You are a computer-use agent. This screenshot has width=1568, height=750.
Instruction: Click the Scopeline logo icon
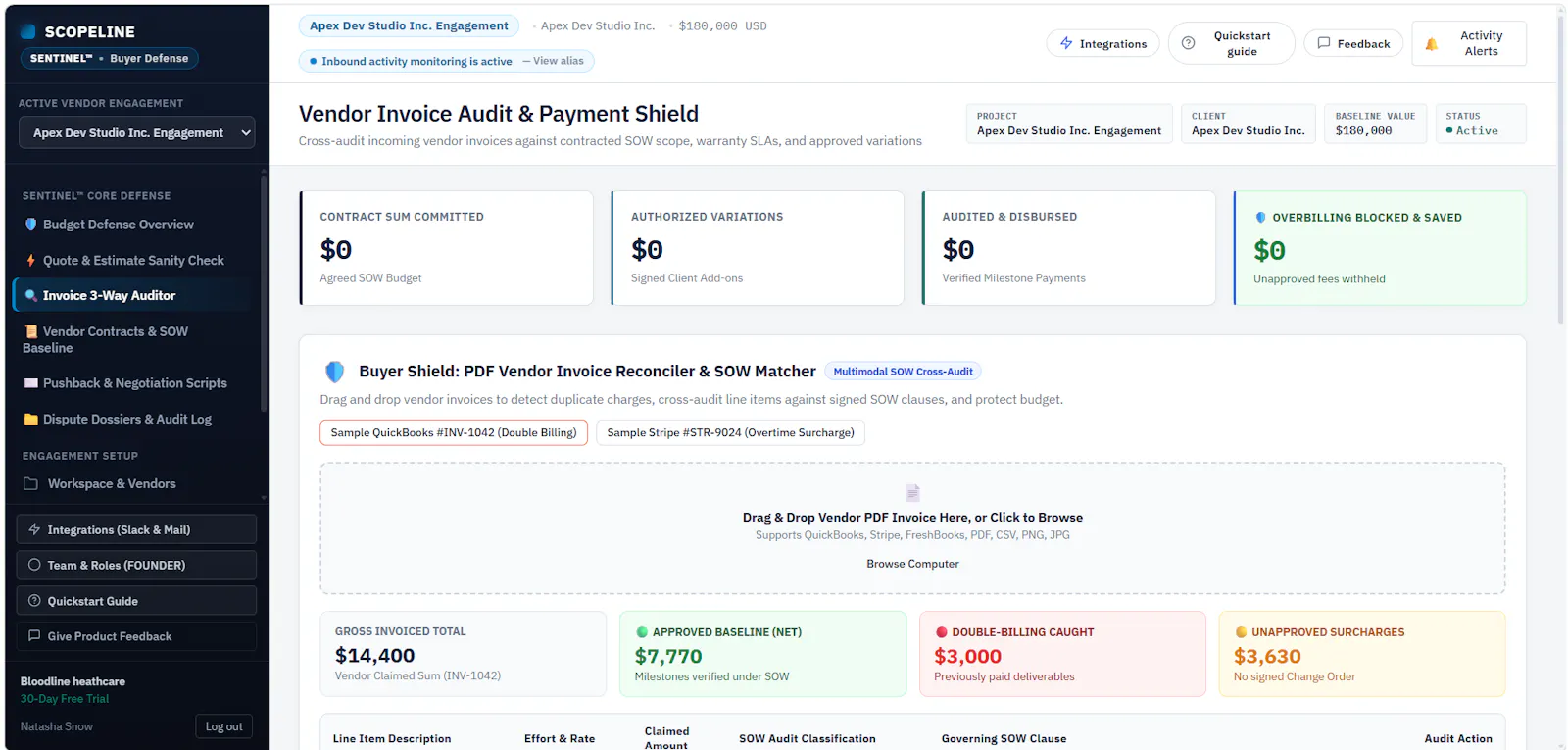pyautogui.click(x=28, y=31)
